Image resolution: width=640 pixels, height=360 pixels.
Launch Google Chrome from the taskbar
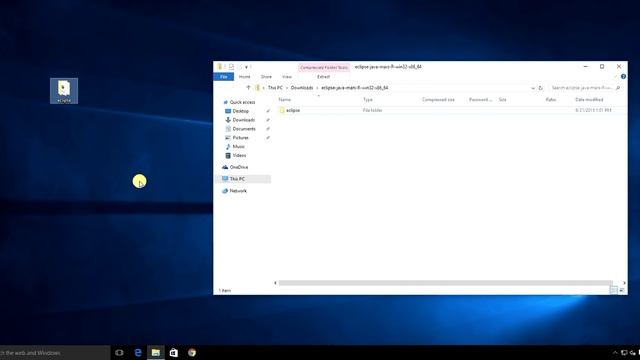coord(192,353)
